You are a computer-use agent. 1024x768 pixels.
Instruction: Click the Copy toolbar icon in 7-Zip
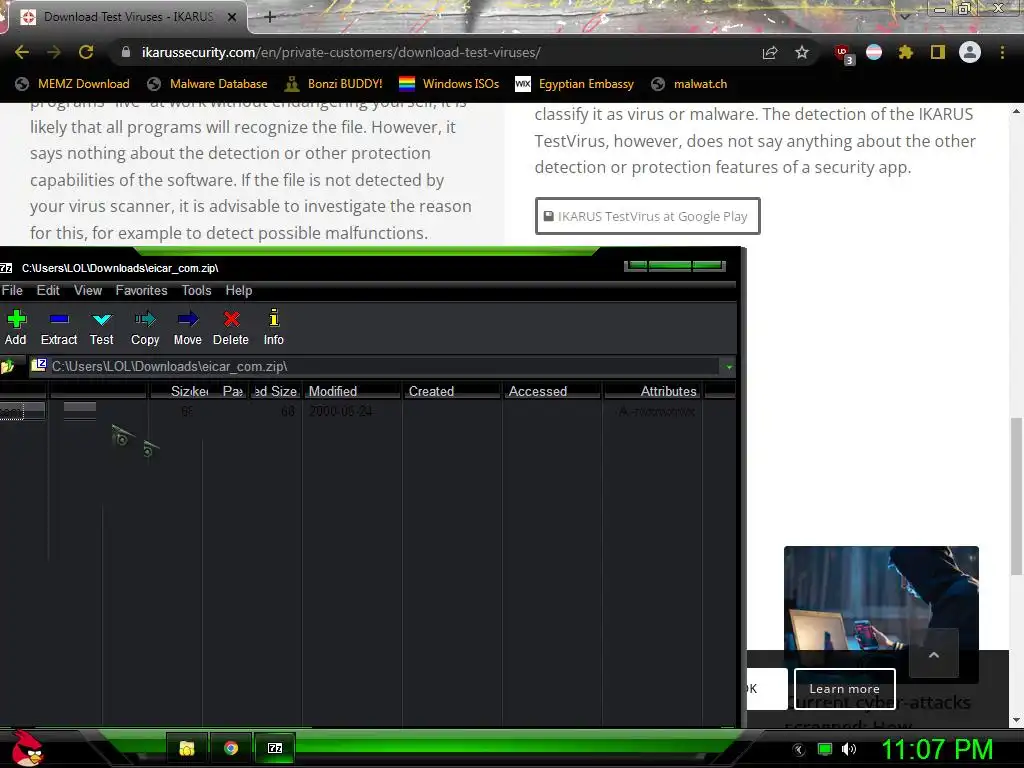(145, 327)
